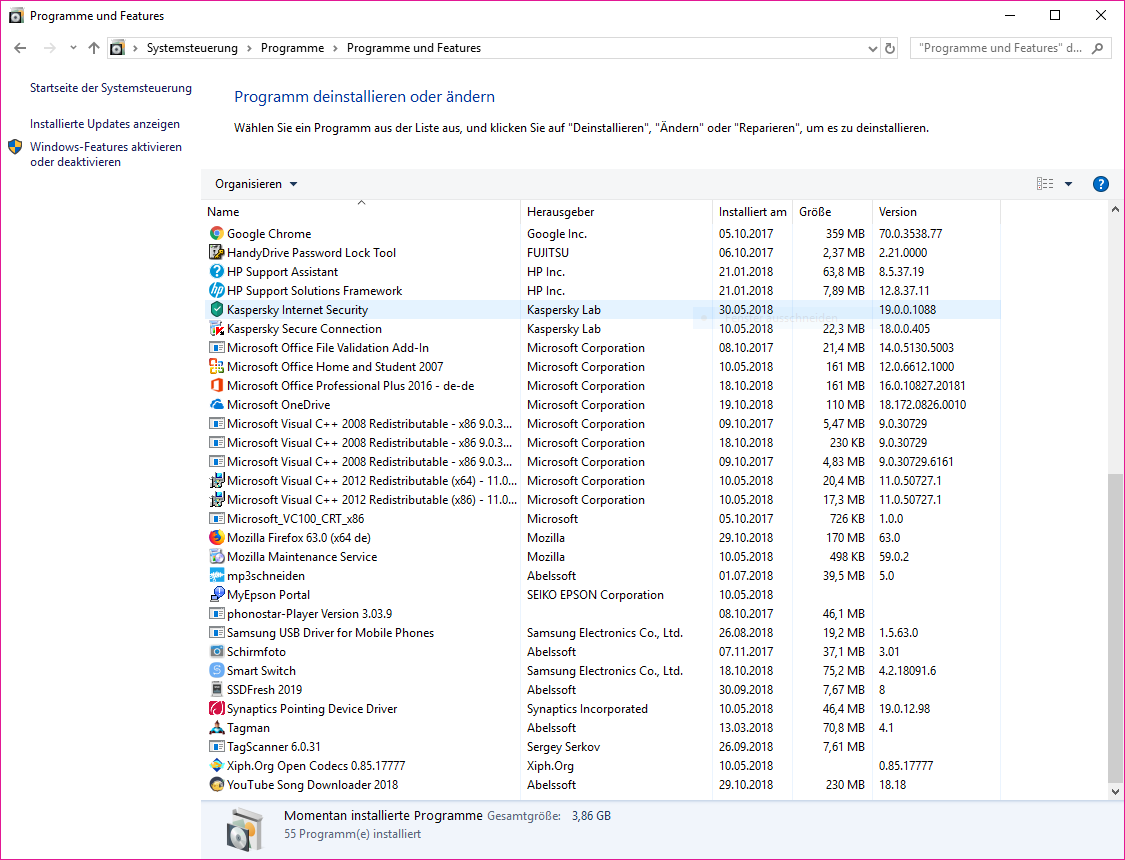Select the Samsung USB Driver for Mobile Phones row
This screenshot has width=1125, height=860.
pyautogui.click(x=601, y=633)
